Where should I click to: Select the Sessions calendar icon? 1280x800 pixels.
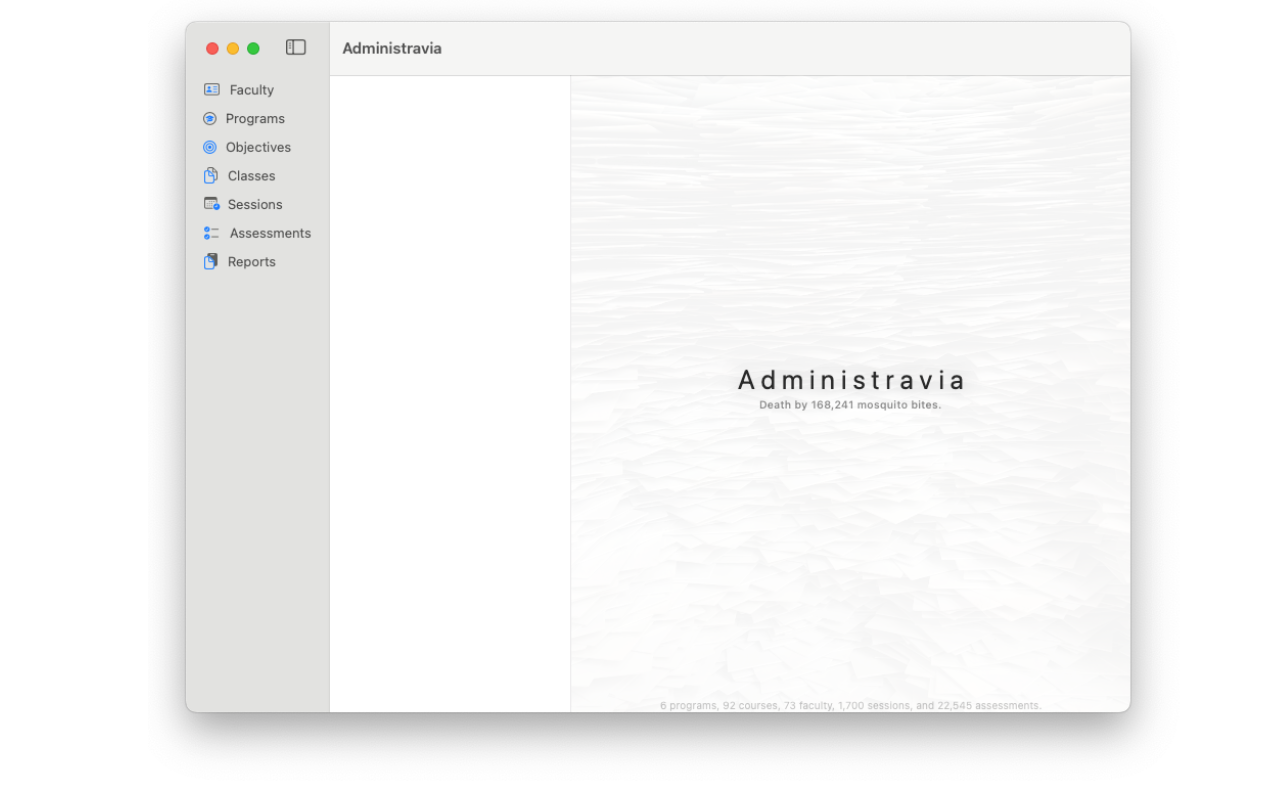point(210,204)
